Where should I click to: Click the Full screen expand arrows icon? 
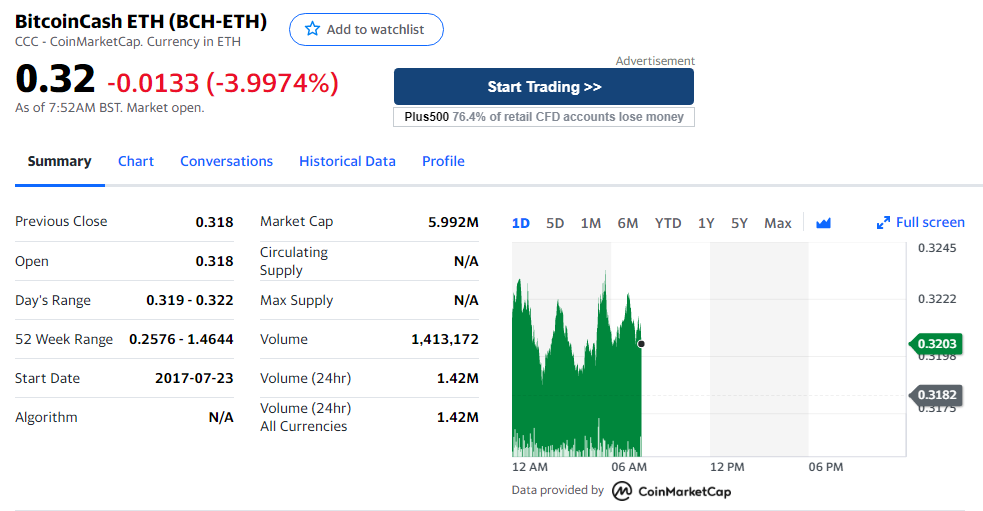883,223
